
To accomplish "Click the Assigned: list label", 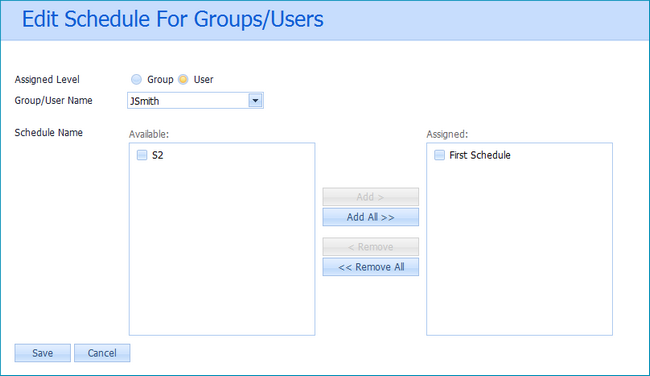I will click(447, 134).
